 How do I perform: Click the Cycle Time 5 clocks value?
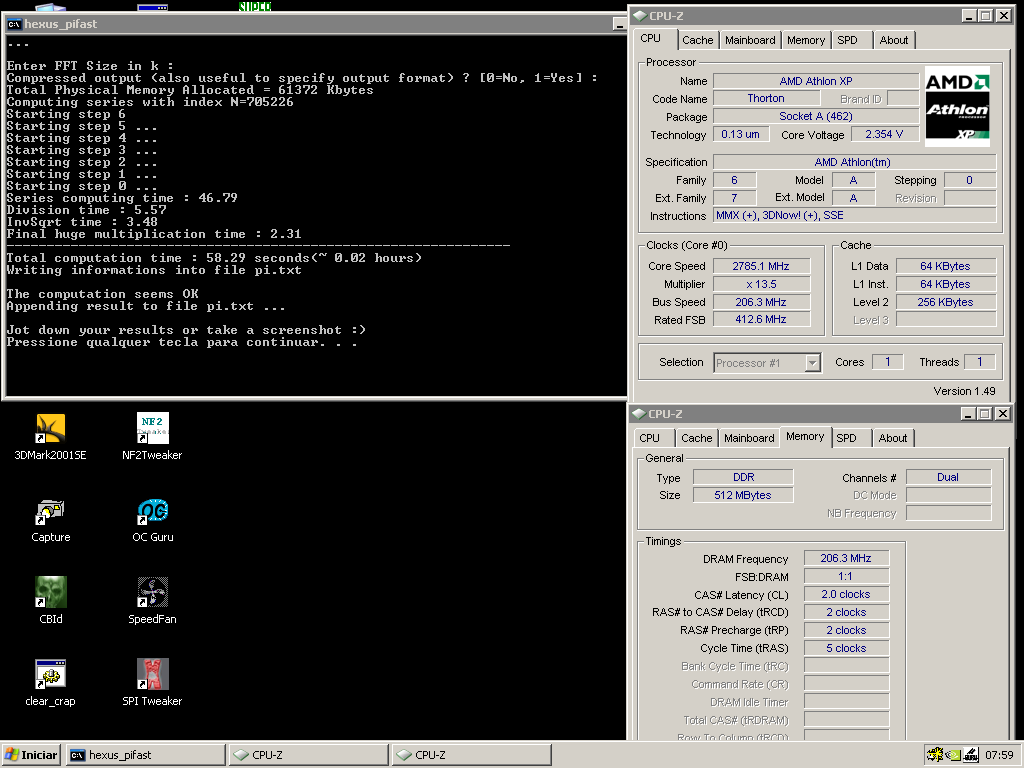[846, 648]
